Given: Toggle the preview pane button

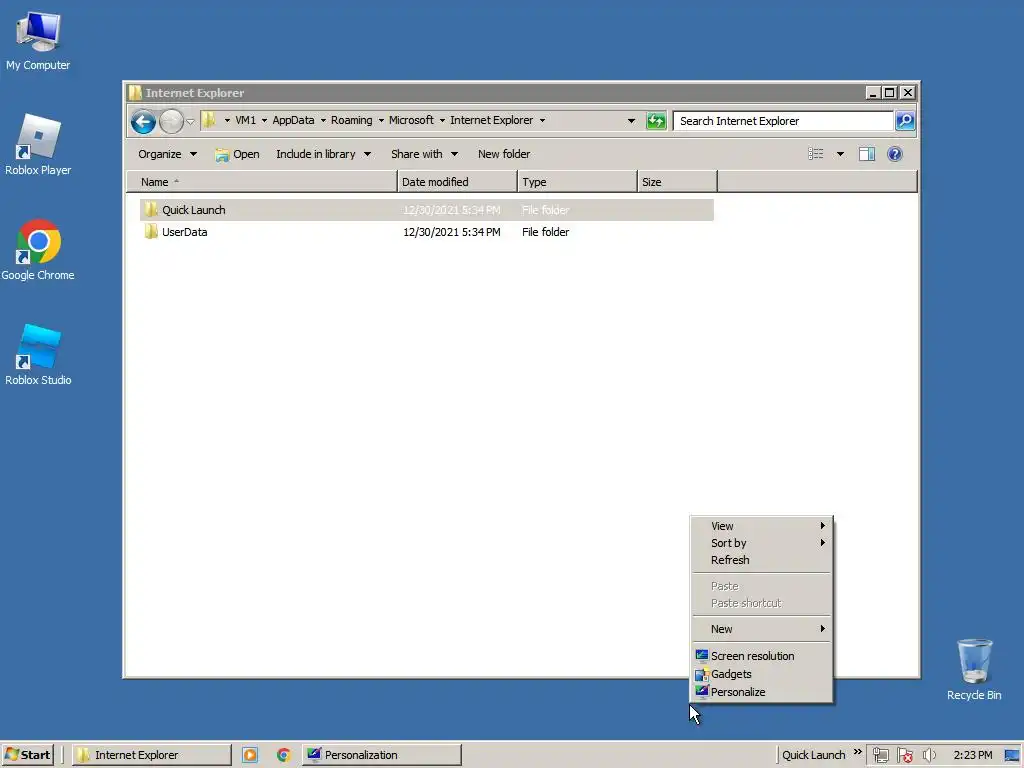Looking at the screenshot, I should (x=867, y=154).
